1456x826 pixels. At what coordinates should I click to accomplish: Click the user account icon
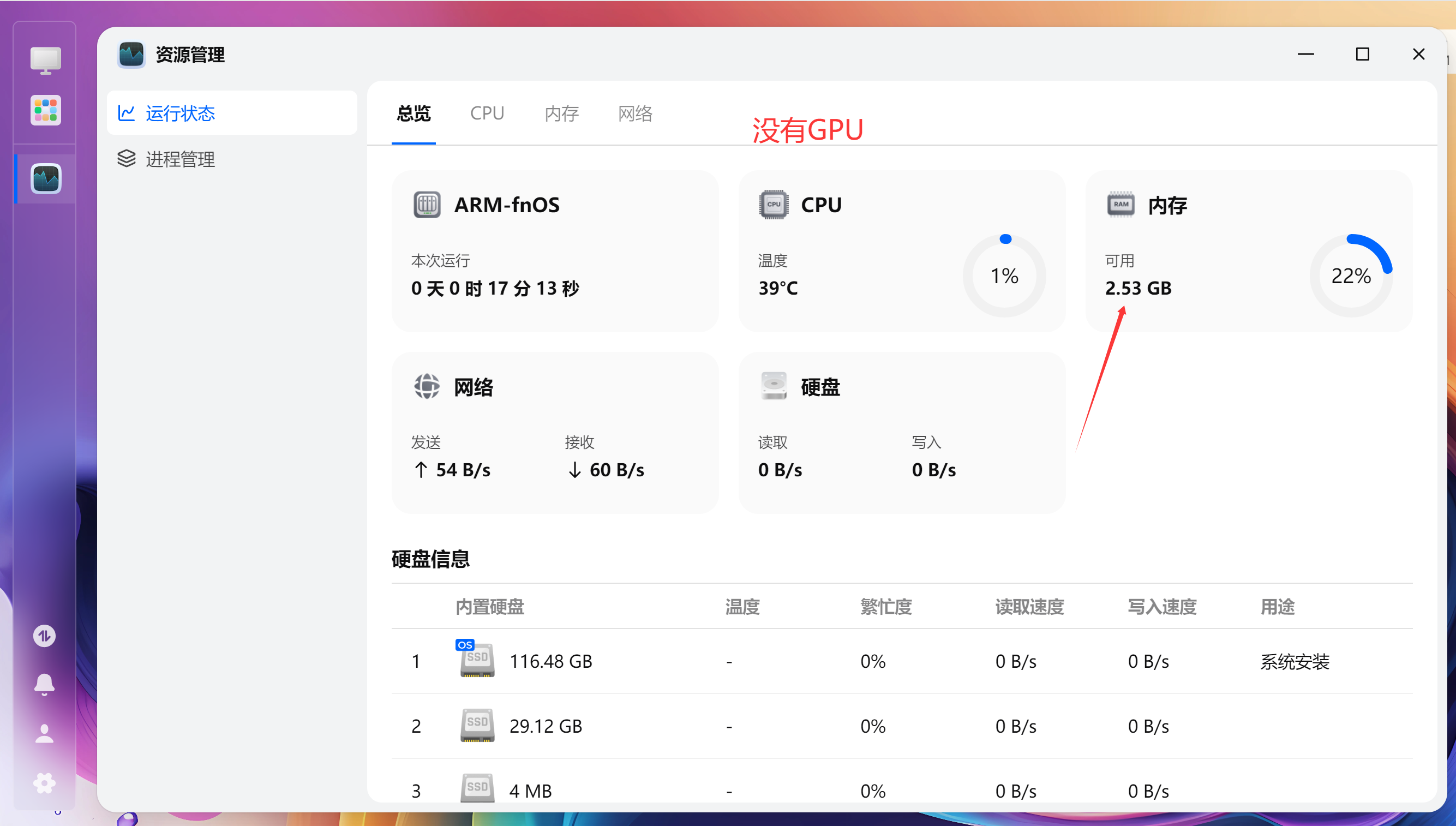[x=44, y=734]
